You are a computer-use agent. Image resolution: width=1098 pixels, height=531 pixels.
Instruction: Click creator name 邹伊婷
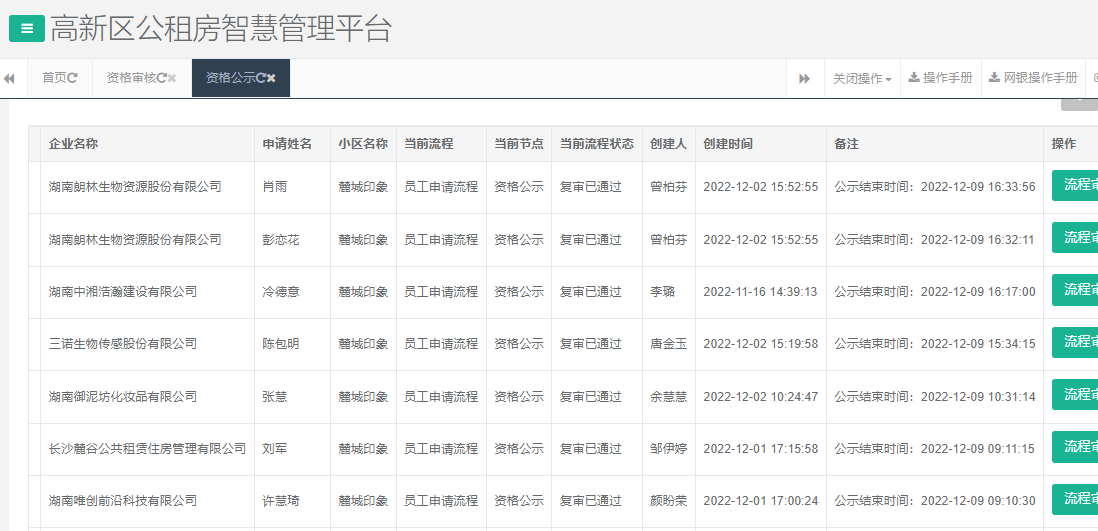pos(669,448)
